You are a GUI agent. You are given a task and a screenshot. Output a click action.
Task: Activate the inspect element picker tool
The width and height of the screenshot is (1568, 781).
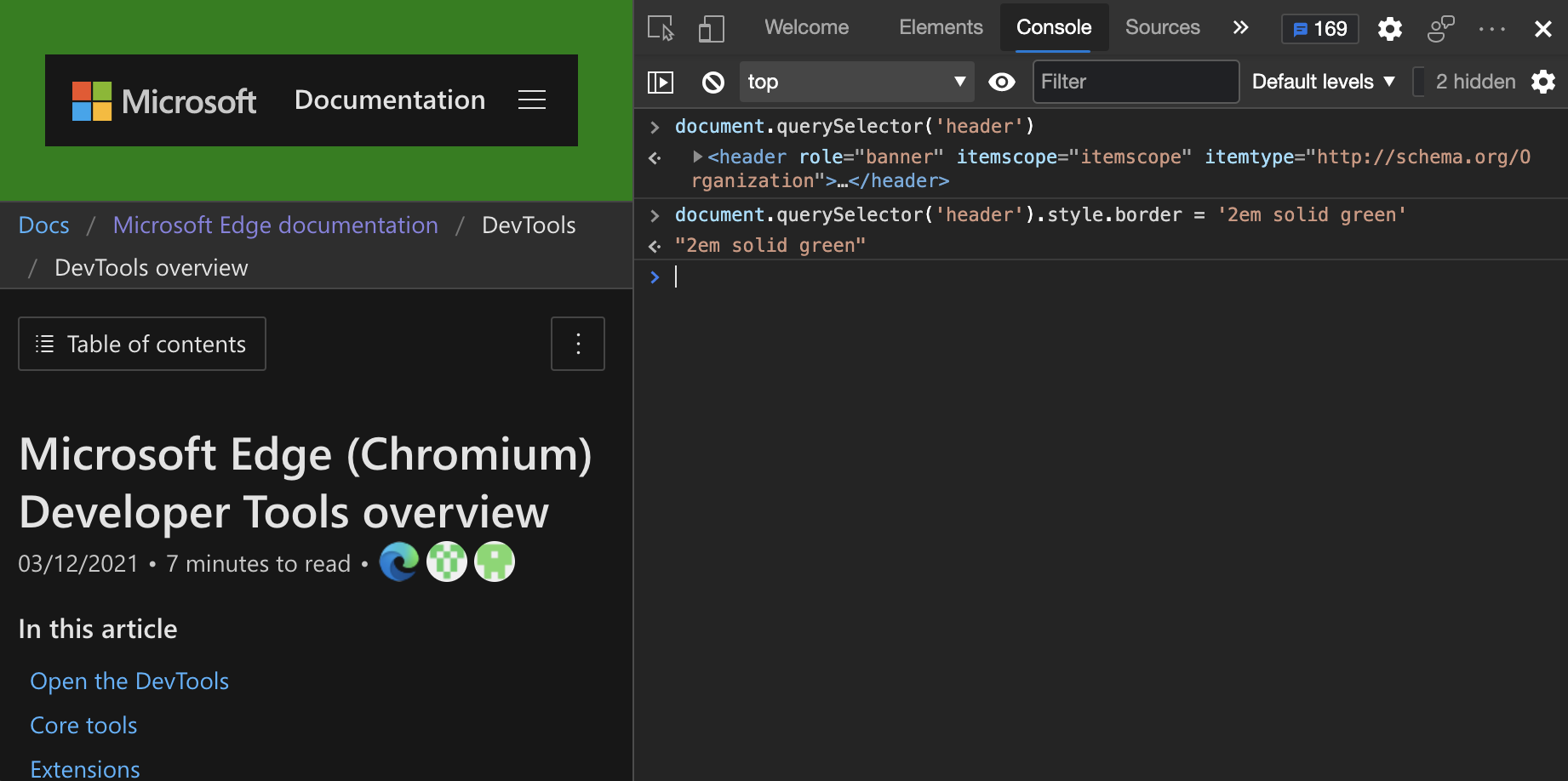661,28
